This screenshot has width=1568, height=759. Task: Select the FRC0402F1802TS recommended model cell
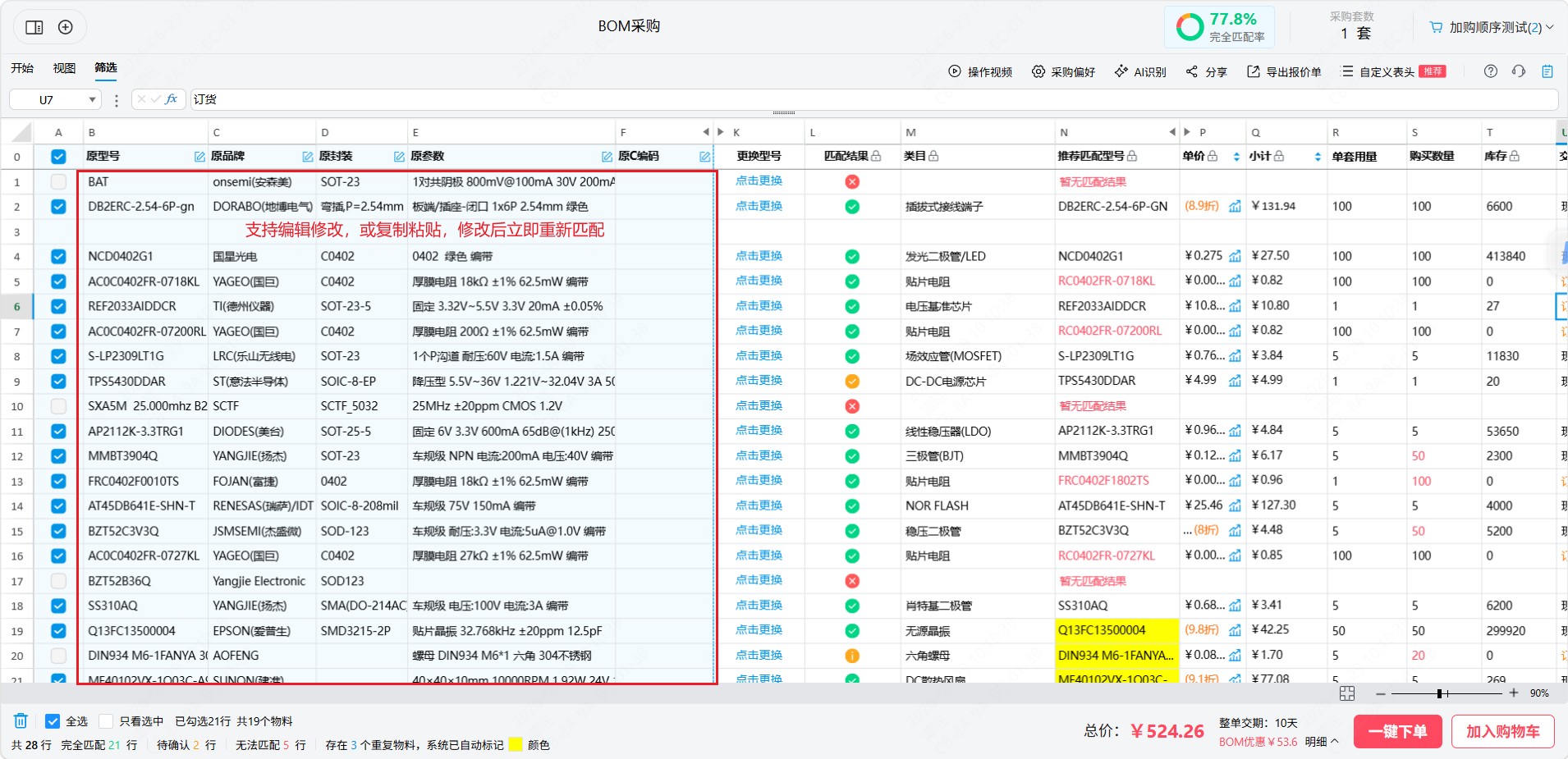click(1117, 481)
